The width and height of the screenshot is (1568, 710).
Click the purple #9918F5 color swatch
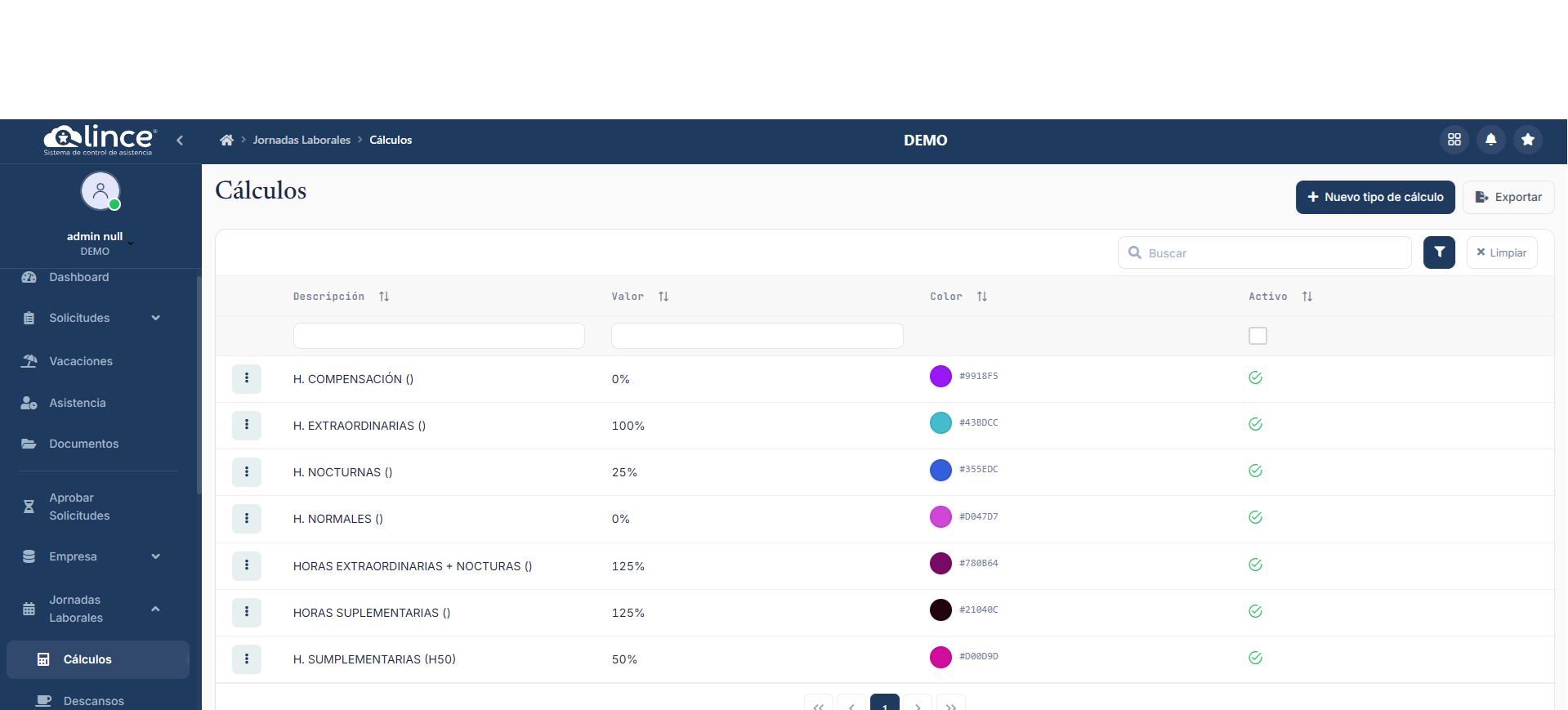(x=940, y=376)
